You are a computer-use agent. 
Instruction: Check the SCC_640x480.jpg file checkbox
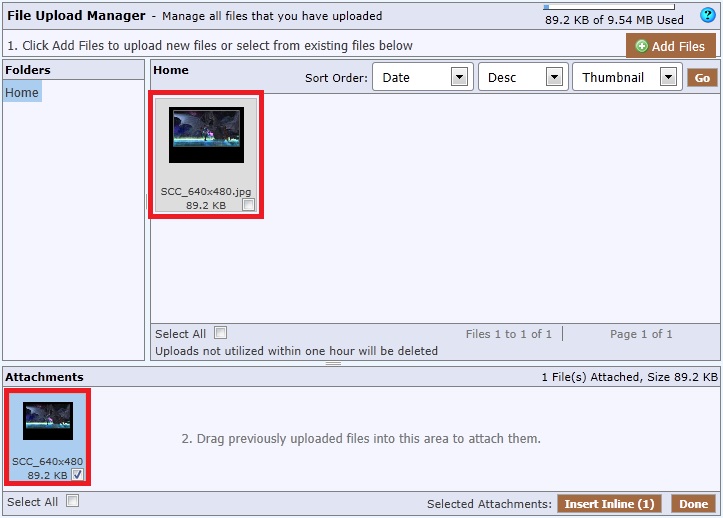(249, 205)
